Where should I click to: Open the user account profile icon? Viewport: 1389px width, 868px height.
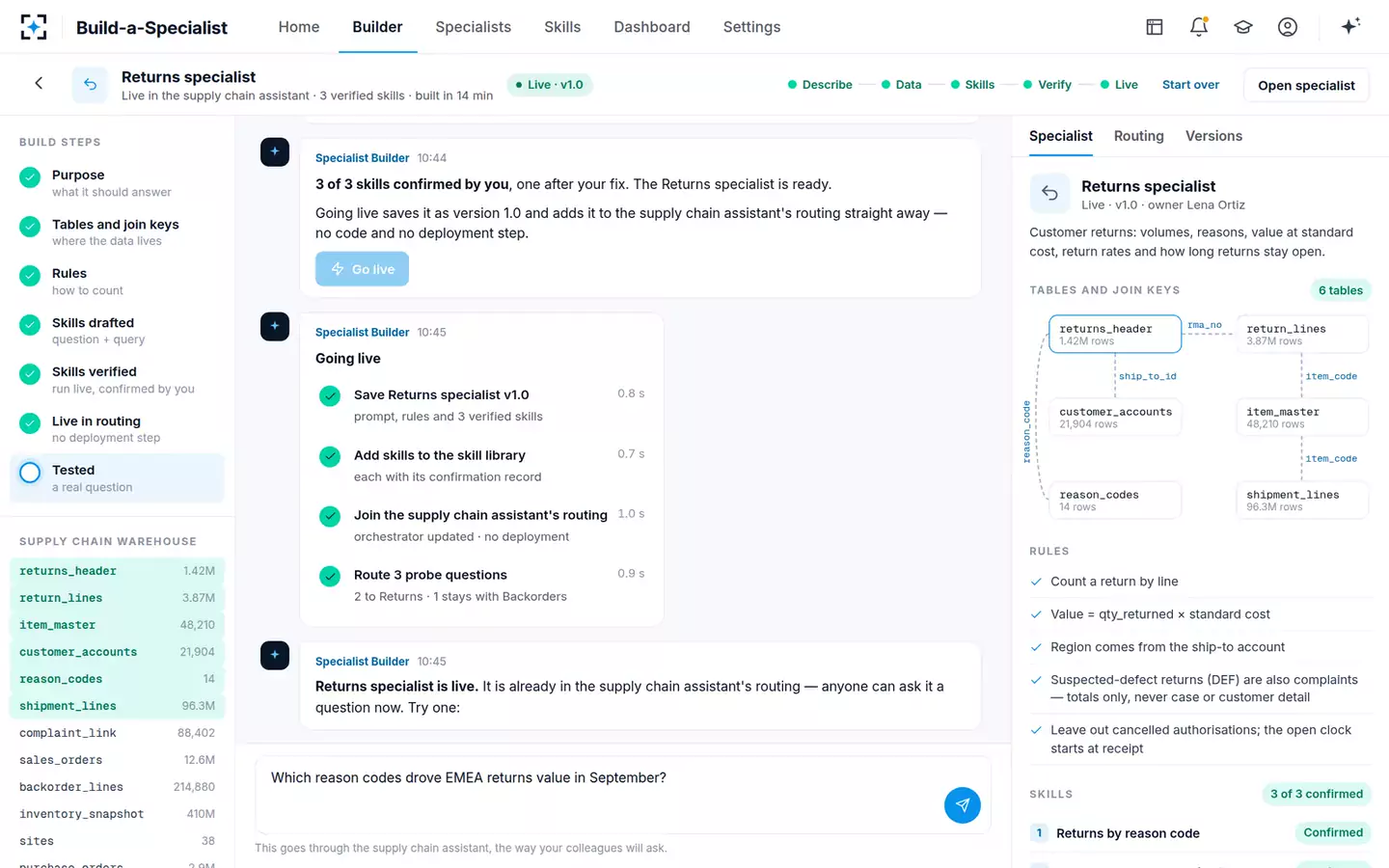coord(1288,27)
